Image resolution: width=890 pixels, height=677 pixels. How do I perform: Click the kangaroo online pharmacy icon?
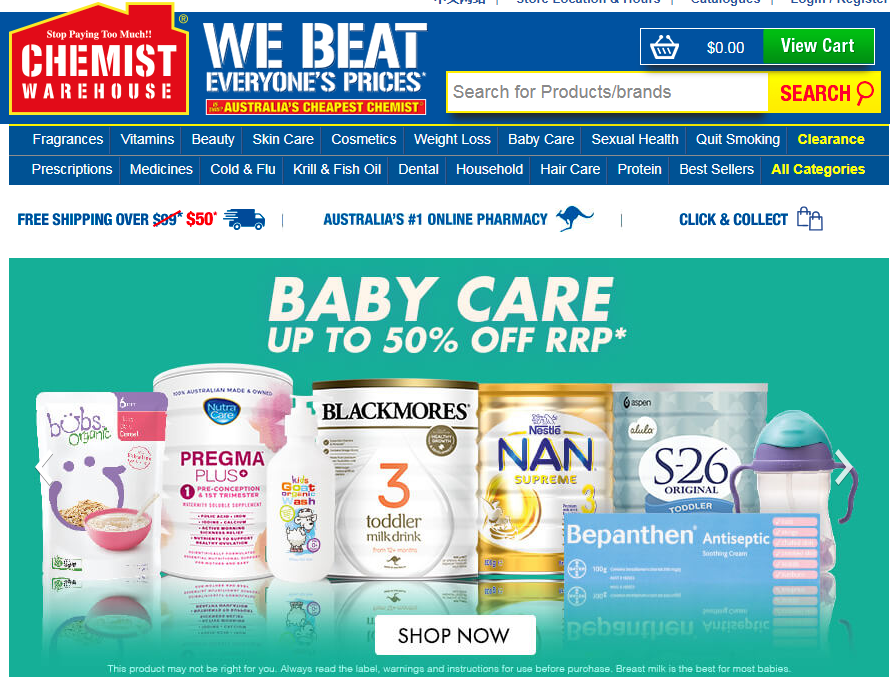click(x=574, y=218)
